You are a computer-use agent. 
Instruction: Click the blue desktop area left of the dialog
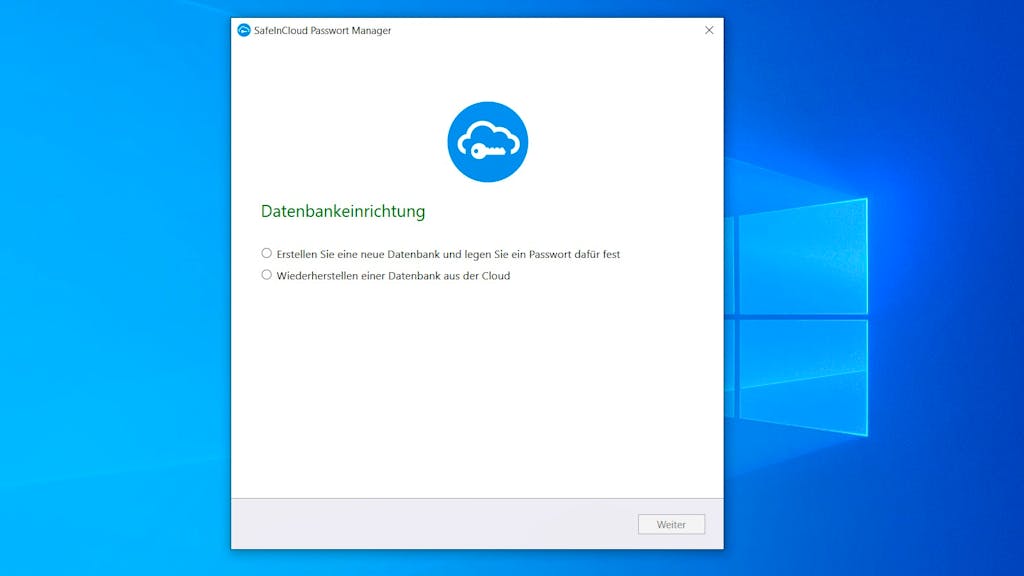point(115,287)
